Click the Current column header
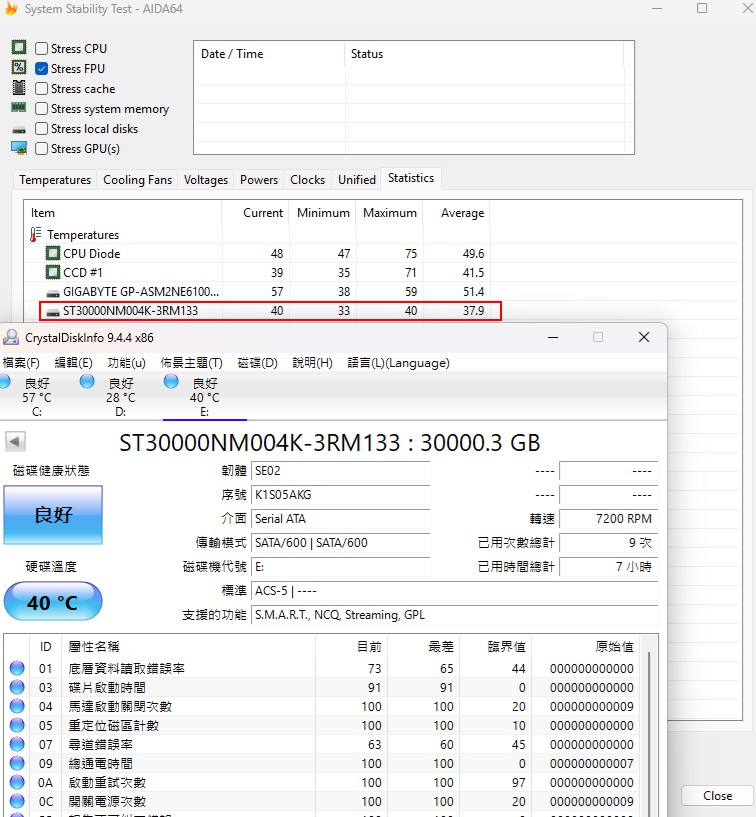This screenshot has height=817, width=756. coord(255,213)
